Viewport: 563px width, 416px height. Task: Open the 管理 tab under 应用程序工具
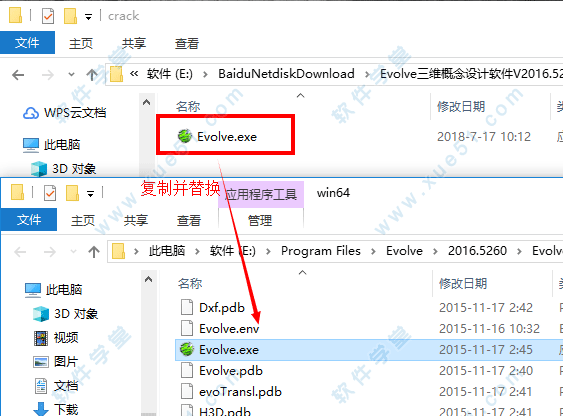pos(260,220)
